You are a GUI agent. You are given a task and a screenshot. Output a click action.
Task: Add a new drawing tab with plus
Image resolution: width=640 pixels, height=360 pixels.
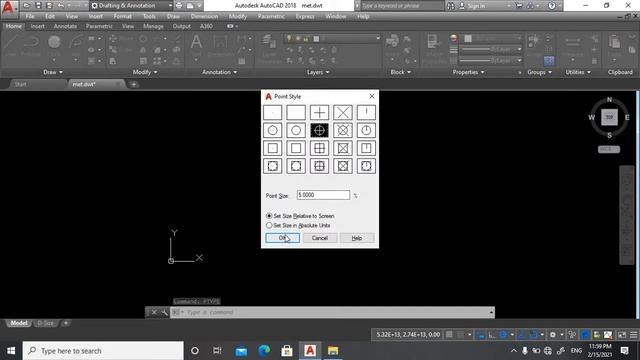tap(133, 84)
